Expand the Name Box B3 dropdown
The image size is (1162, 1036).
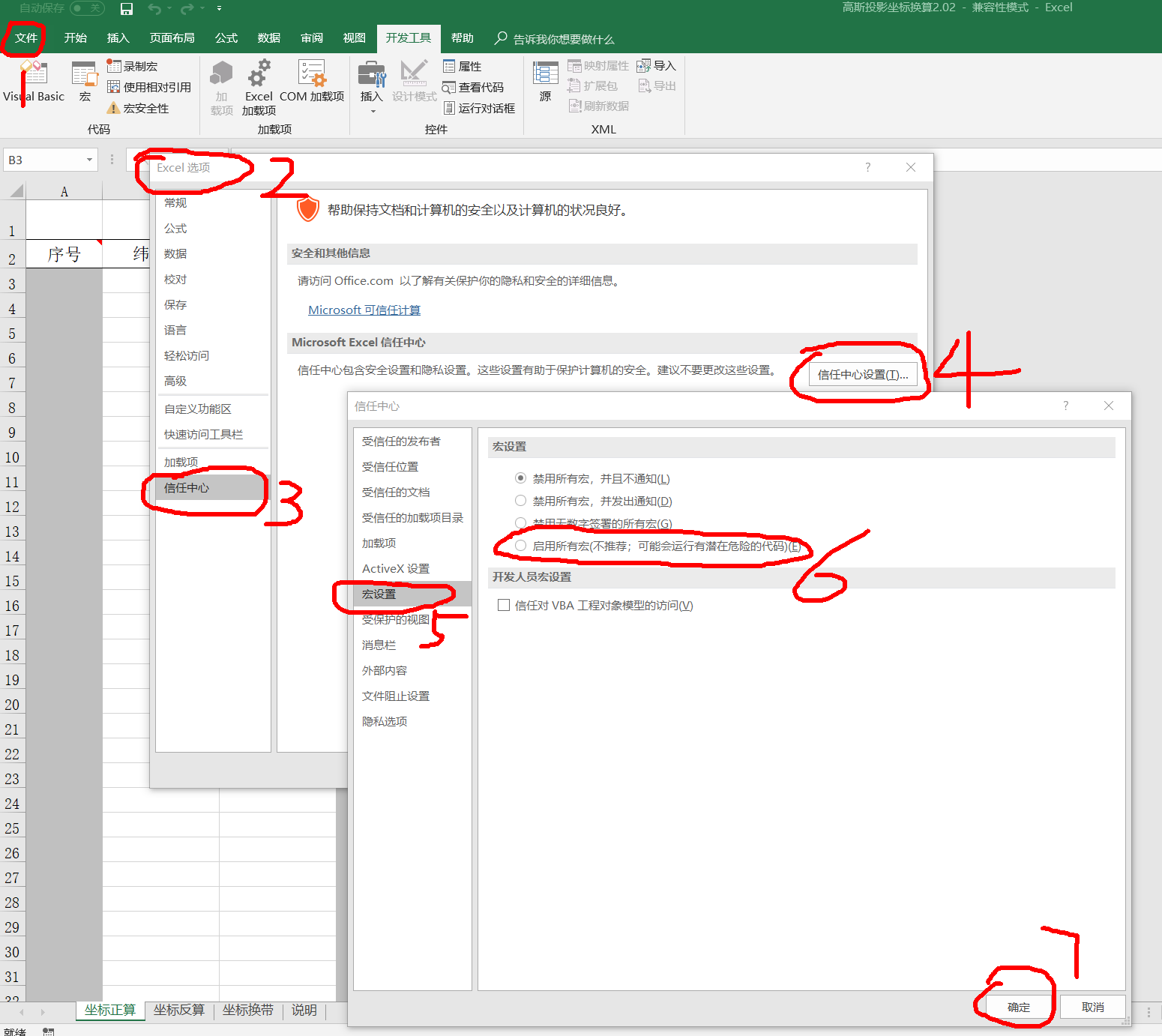click(89, 160)
